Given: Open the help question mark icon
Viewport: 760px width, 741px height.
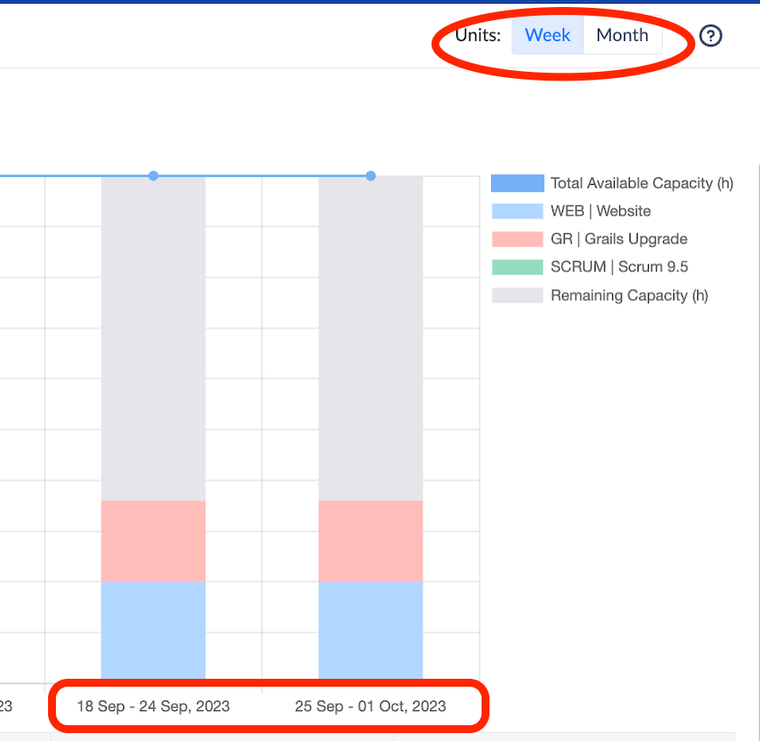Looking at the screenshot, I should tap(711, 35).
